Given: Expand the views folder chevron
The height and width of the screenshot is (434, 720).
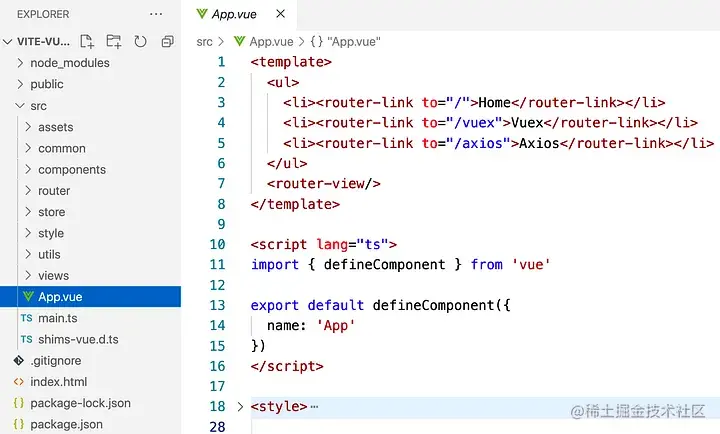Looking at the screenshot, I should pos(28,275).
